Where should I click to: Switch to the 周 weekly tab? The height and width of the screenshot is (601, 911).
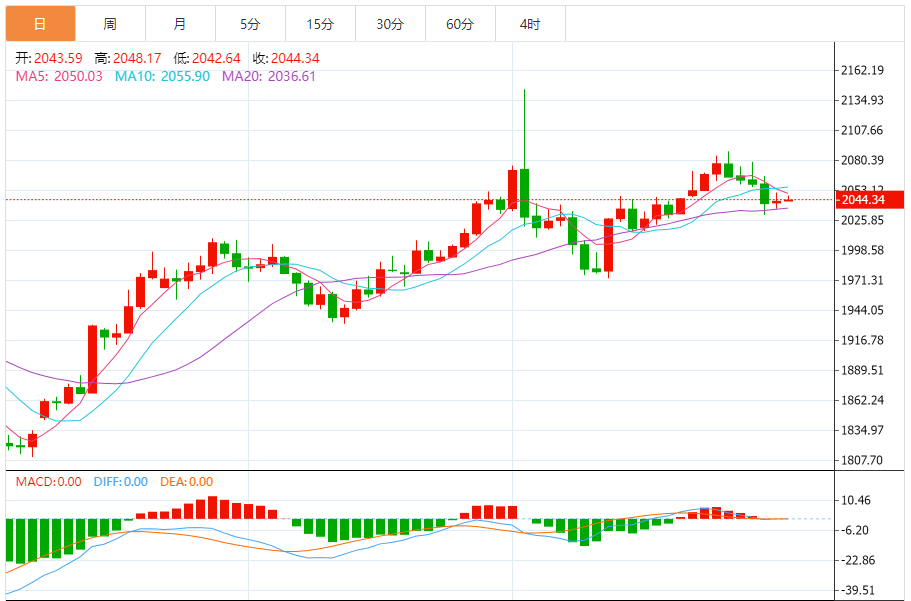[x=110, y=24]
